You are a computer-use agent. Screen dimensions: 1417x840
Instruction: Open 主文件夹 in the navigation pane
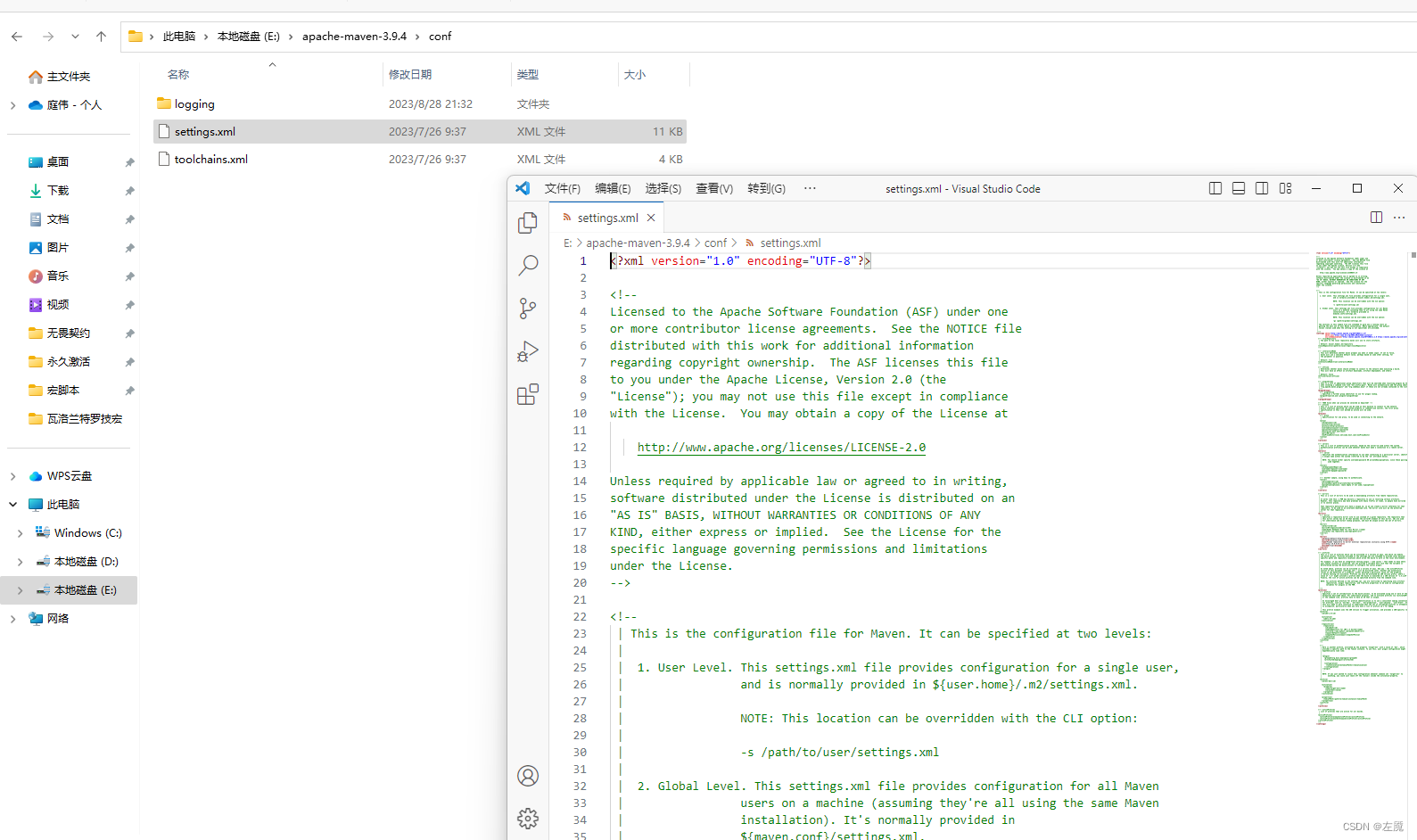[x=69, y=77]
